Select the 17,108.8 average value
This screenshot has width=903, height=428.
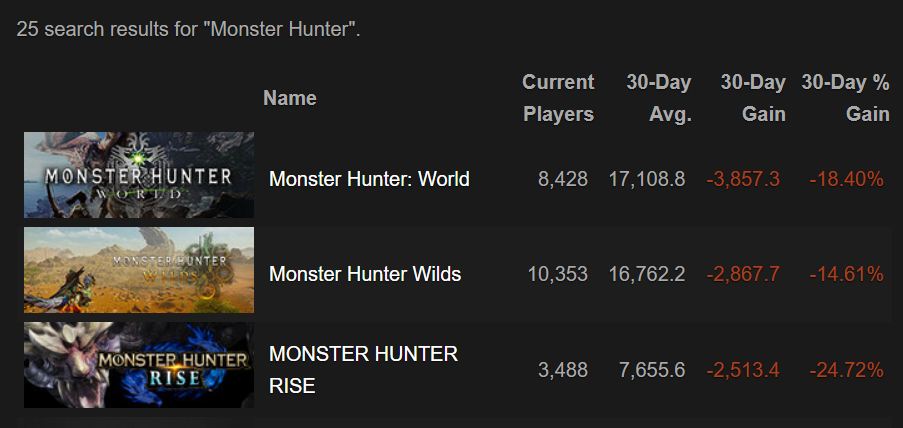coord(647,179)
